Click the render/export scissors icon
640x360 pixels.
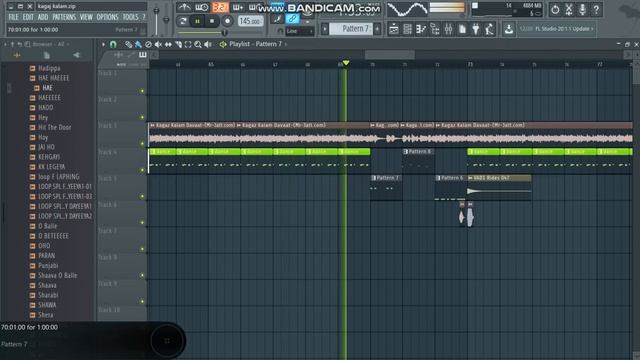tap(569, 9)
